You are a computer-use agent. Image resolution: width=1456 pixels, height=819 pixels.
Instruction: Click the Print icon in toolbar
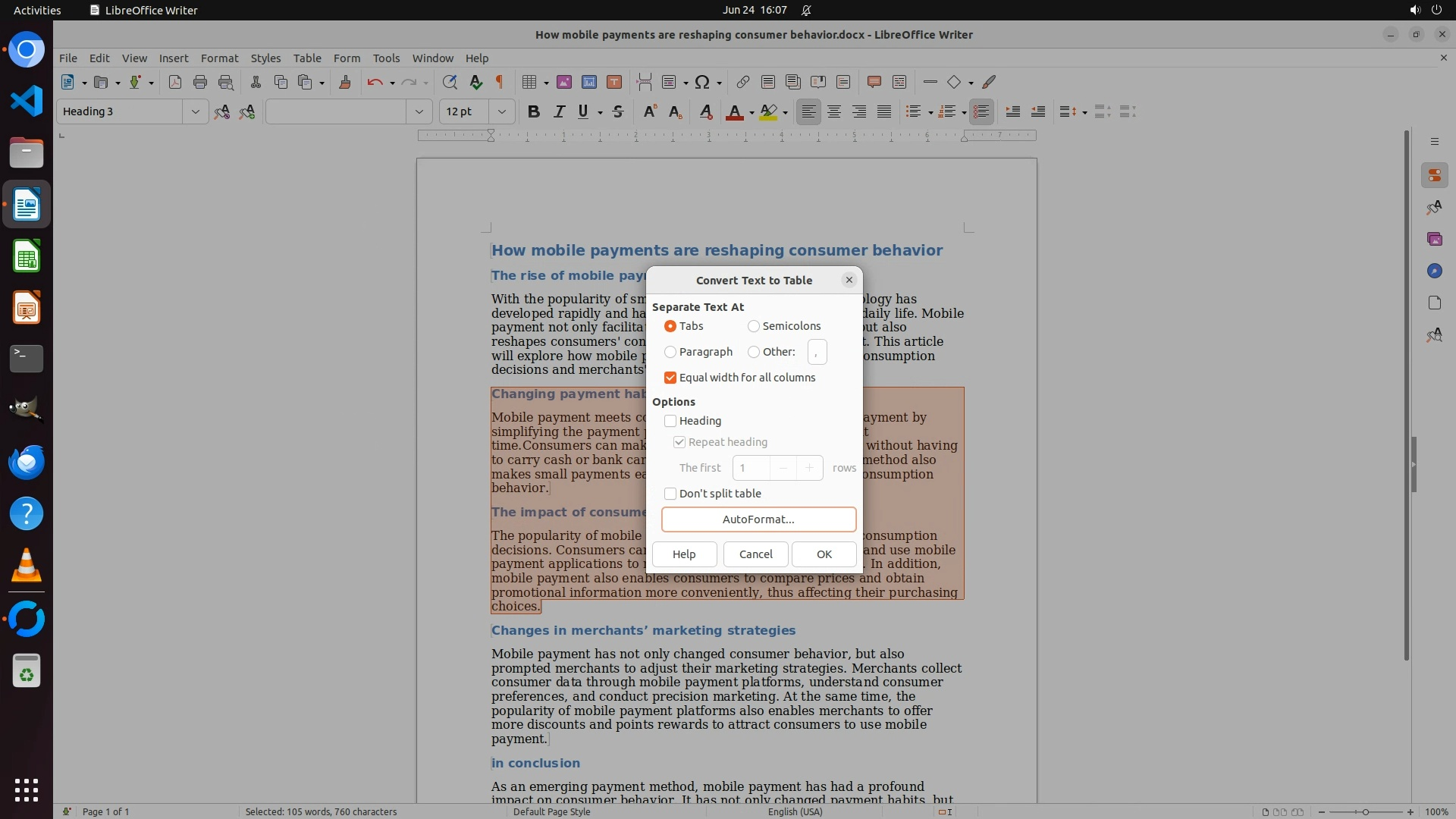point(200,82)
